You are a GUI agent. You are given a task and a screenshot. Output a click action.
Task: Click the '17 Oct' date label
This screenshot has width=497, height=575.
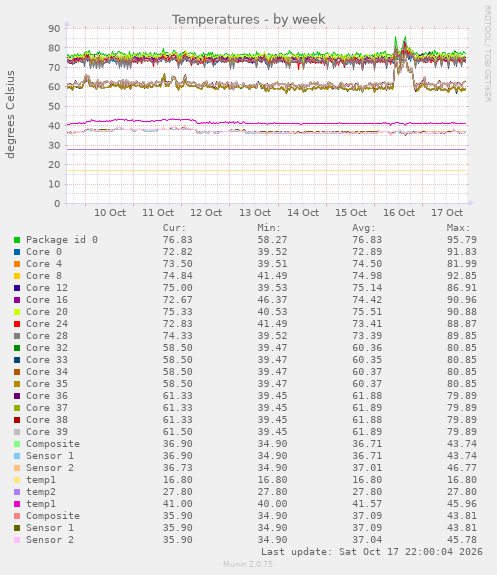(x=447, y=213)
